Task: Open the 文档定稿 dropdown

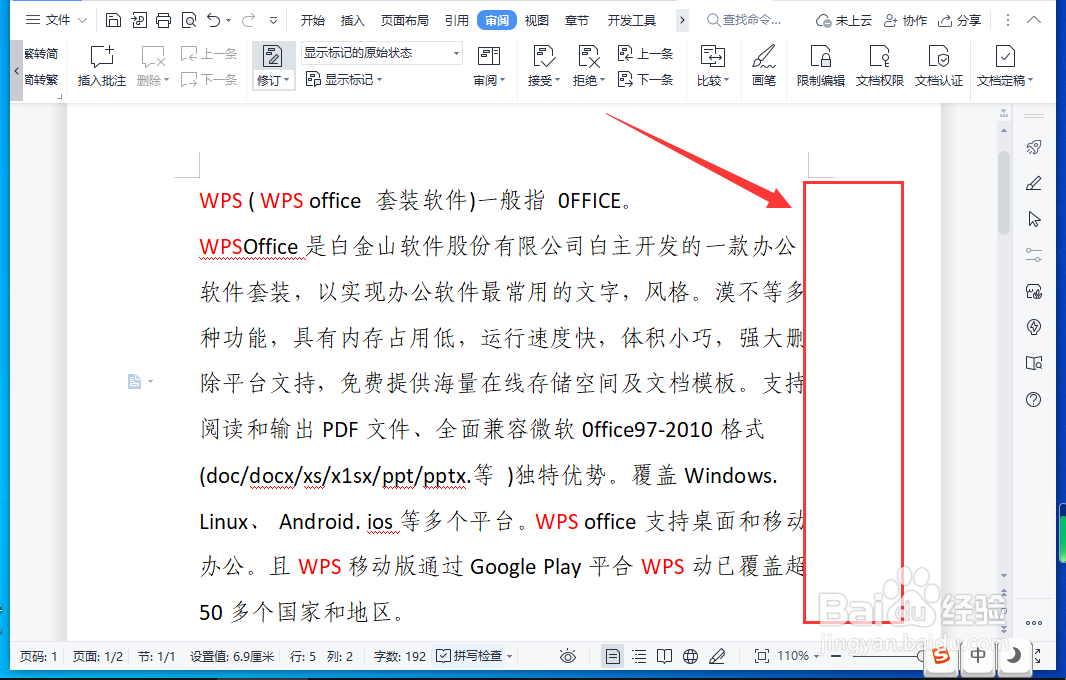Action: point(1005,65)
